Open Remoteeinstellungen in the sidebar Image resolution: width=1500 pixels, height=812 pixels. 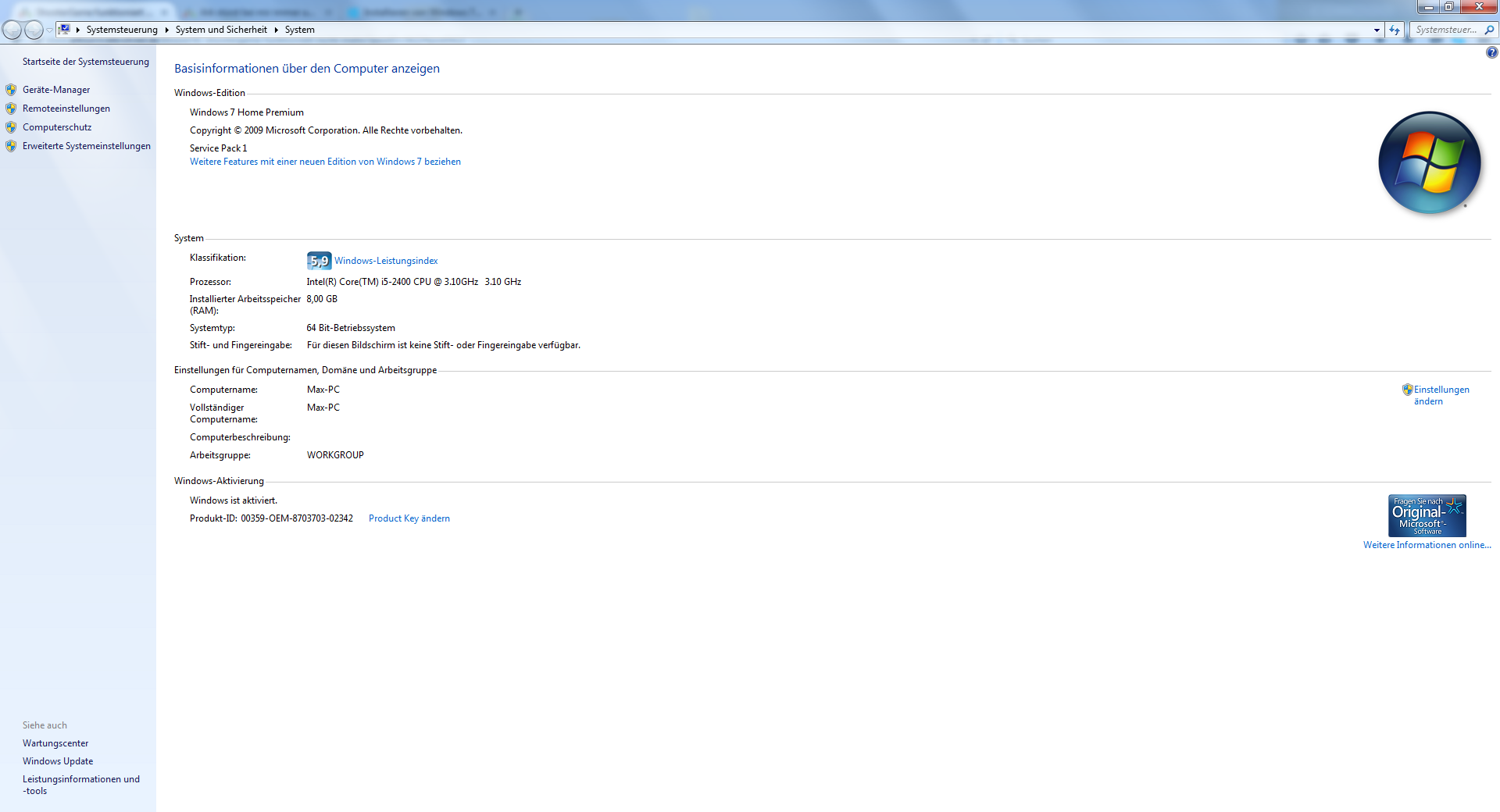pos(66,109)
